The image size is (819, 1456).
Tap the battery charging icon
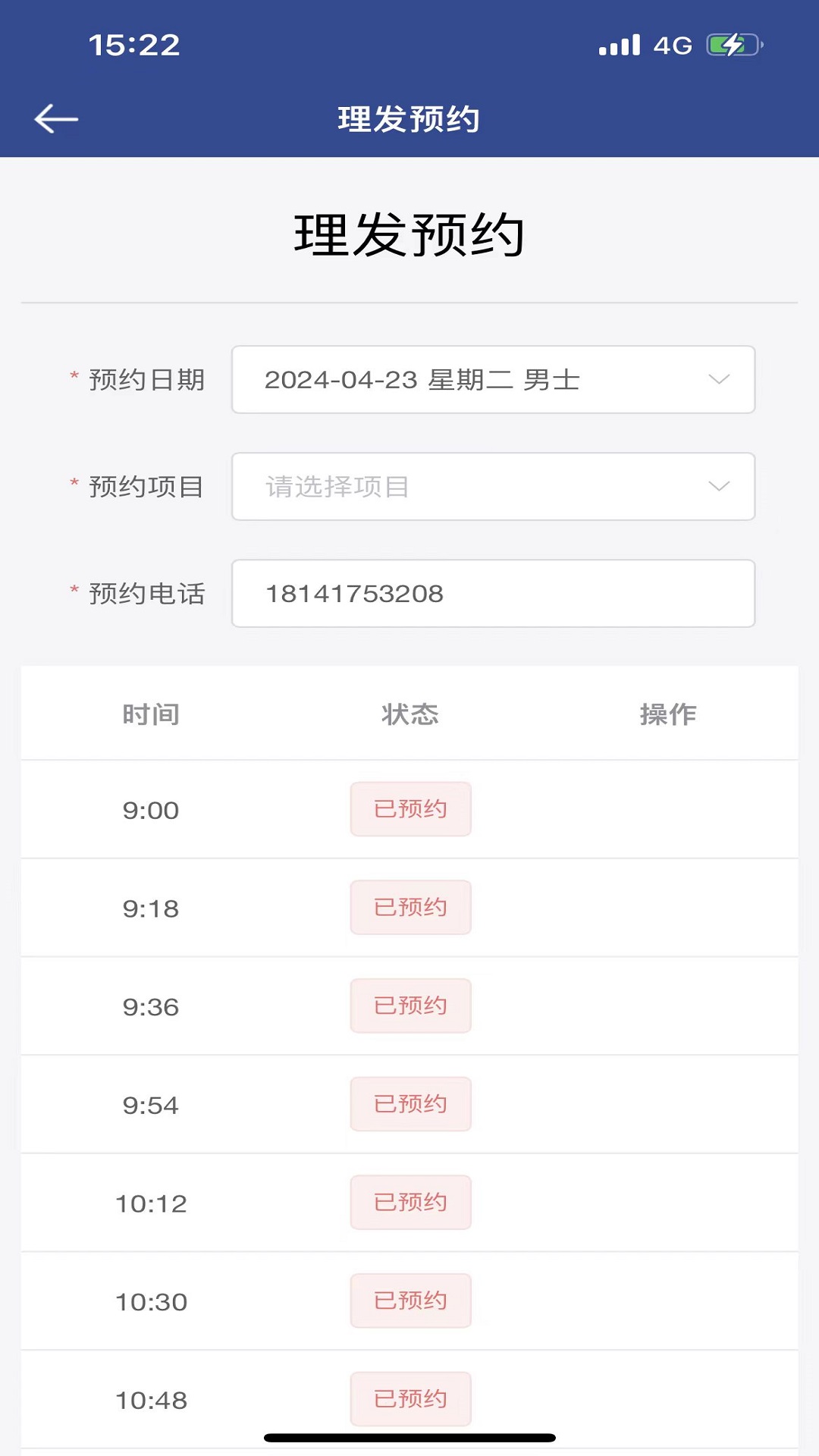[733, 45]
